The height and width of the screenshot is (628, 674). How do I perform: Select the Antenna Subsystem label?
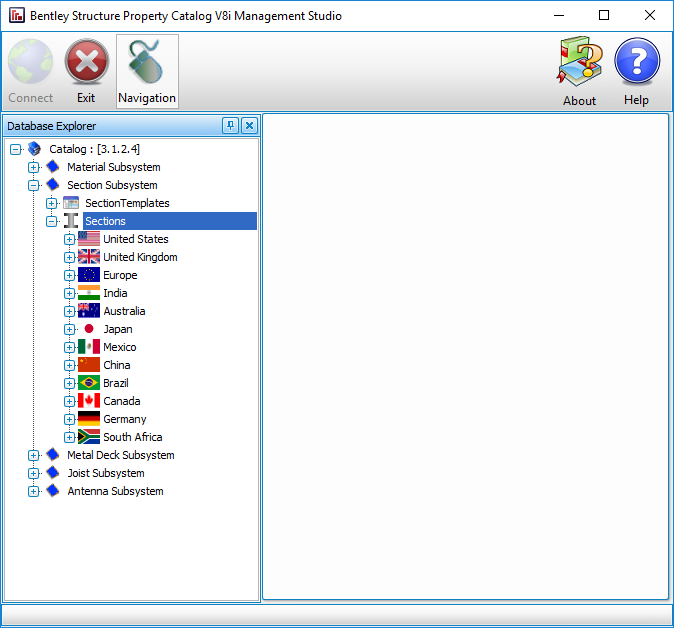coord(115,491)
